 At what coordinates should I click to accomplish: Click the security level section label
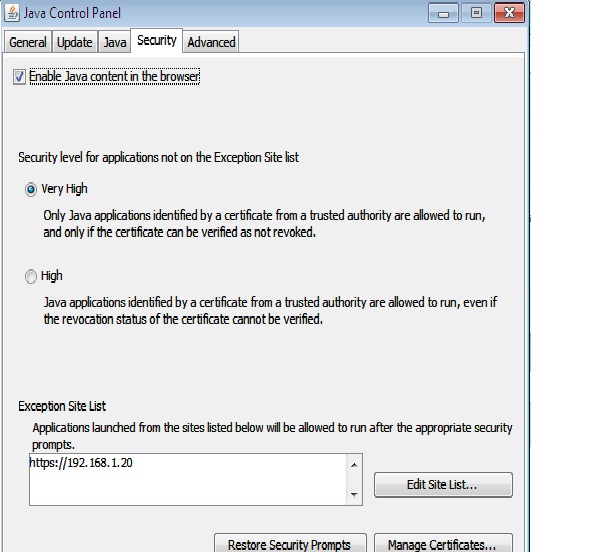pyautogui.click(x=158, y=157)
